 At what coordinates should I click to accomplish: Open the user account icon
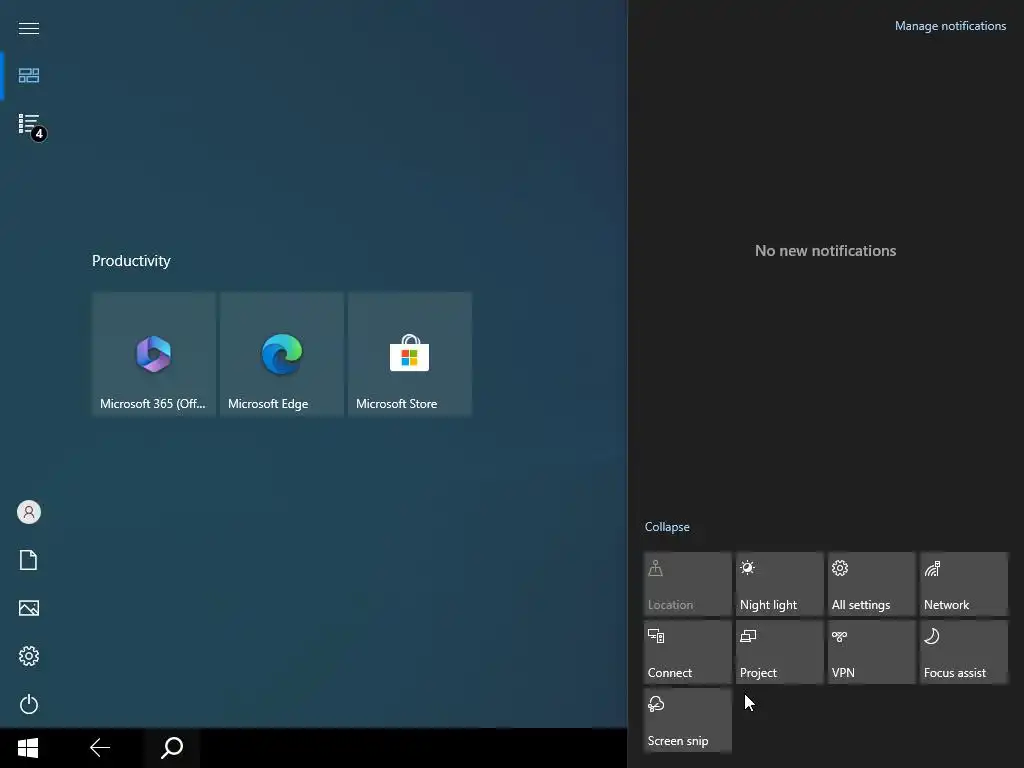coord(29,512)
